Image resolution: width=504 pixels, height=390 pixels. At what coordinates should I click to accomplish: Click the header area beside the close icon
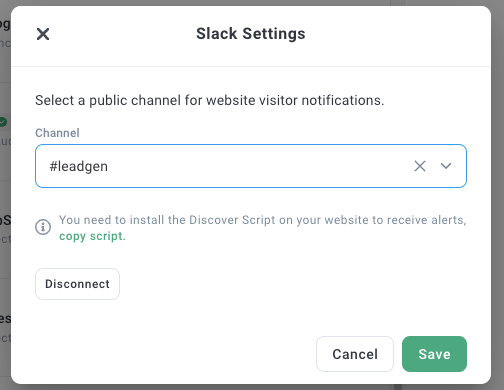tap(120, 34)
